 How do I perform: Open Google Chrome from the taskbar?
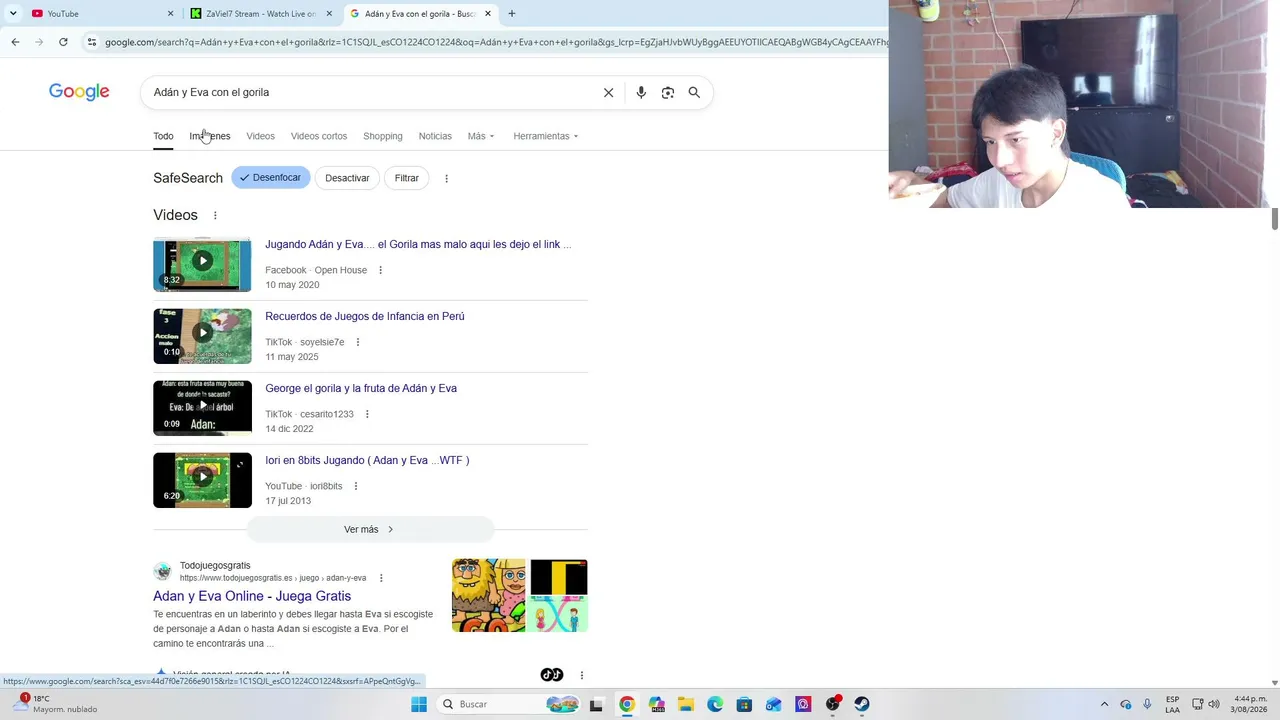[x=626, y=704]
